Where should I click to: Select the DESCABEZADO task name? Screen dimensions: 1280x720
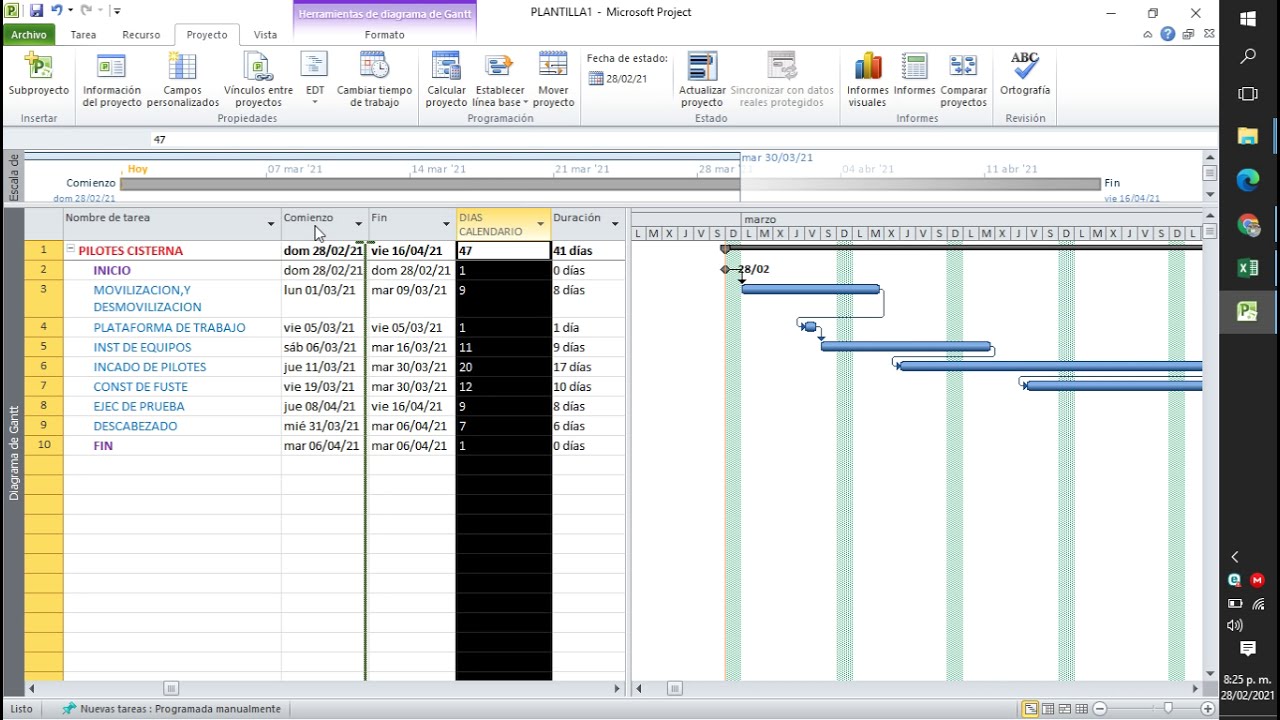(135, 426)
